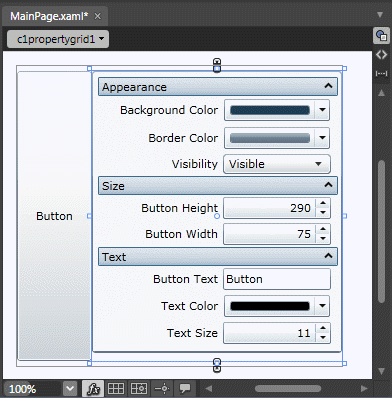
Task: Toggle show snap grid icon
Action: point(116,388)
